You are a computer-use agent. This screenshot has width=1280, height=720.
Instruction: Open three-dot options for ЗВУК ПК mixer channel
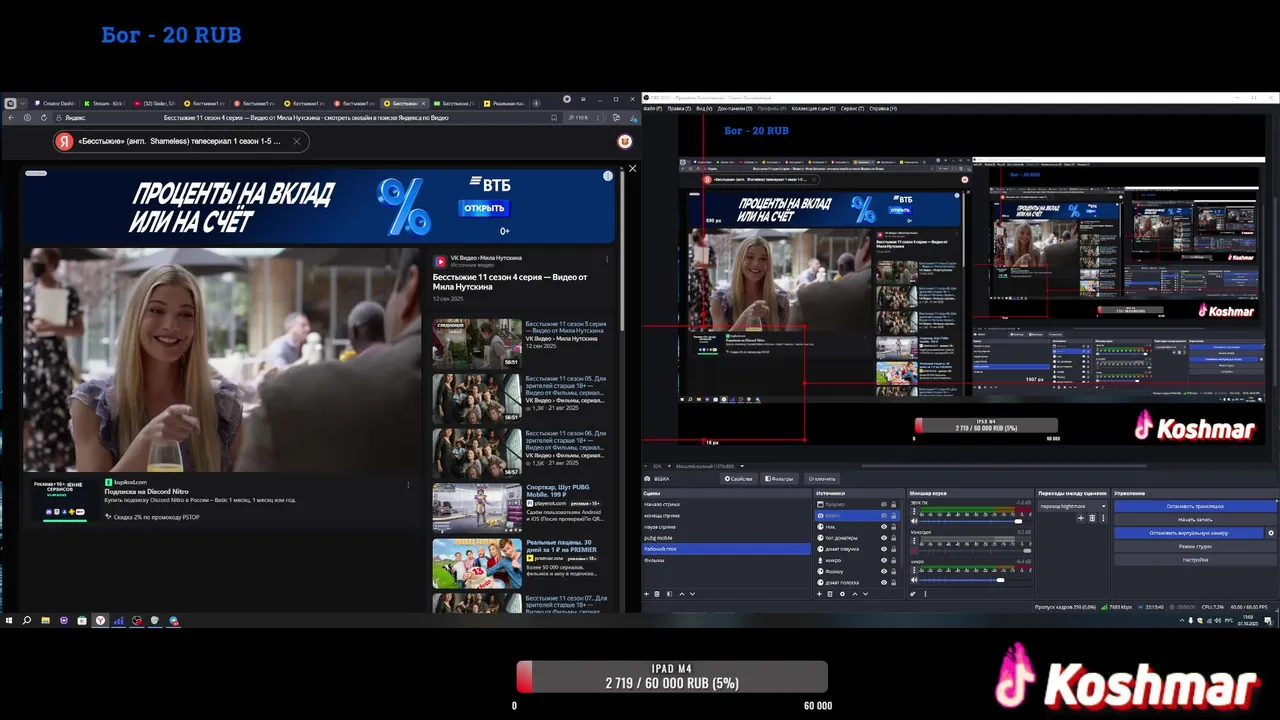(x=914, y=511)
